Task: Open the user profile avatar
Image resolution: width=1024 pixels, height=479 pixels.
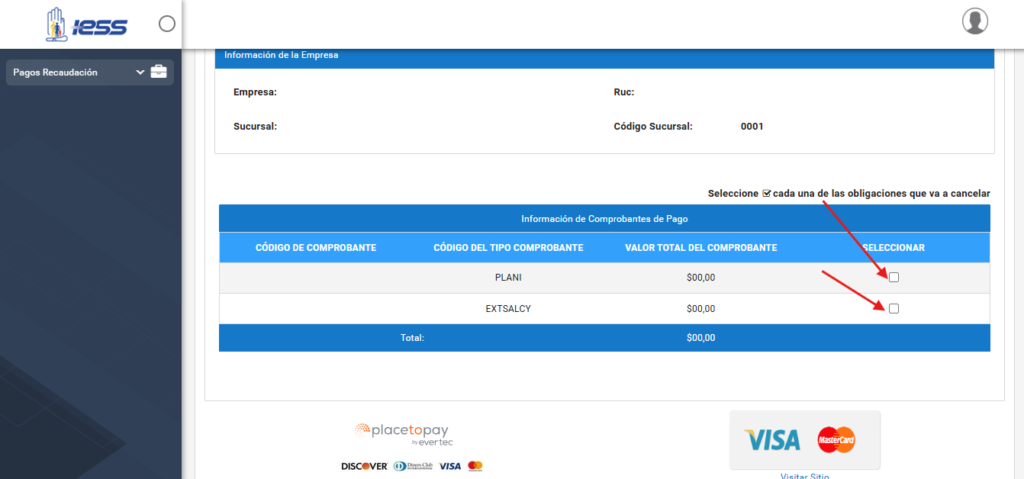Action: coord(974,21)
